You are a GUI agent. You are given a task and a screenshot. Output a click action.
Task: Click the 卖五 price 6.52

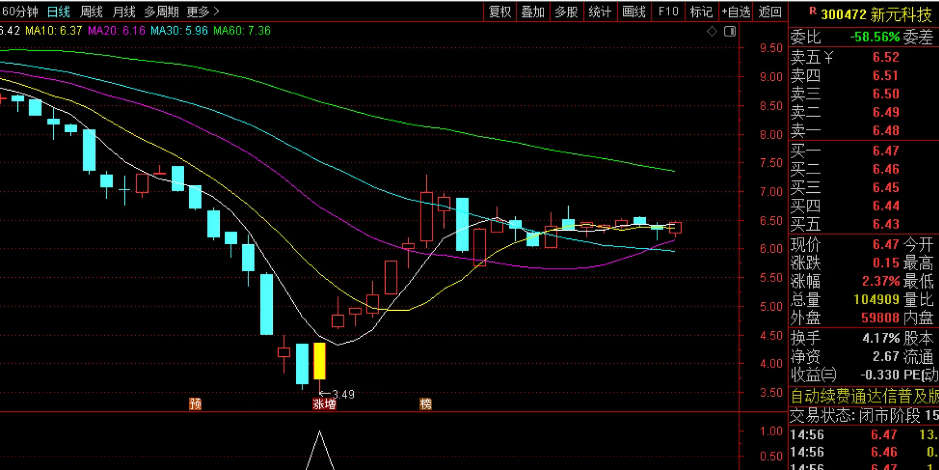886,57
